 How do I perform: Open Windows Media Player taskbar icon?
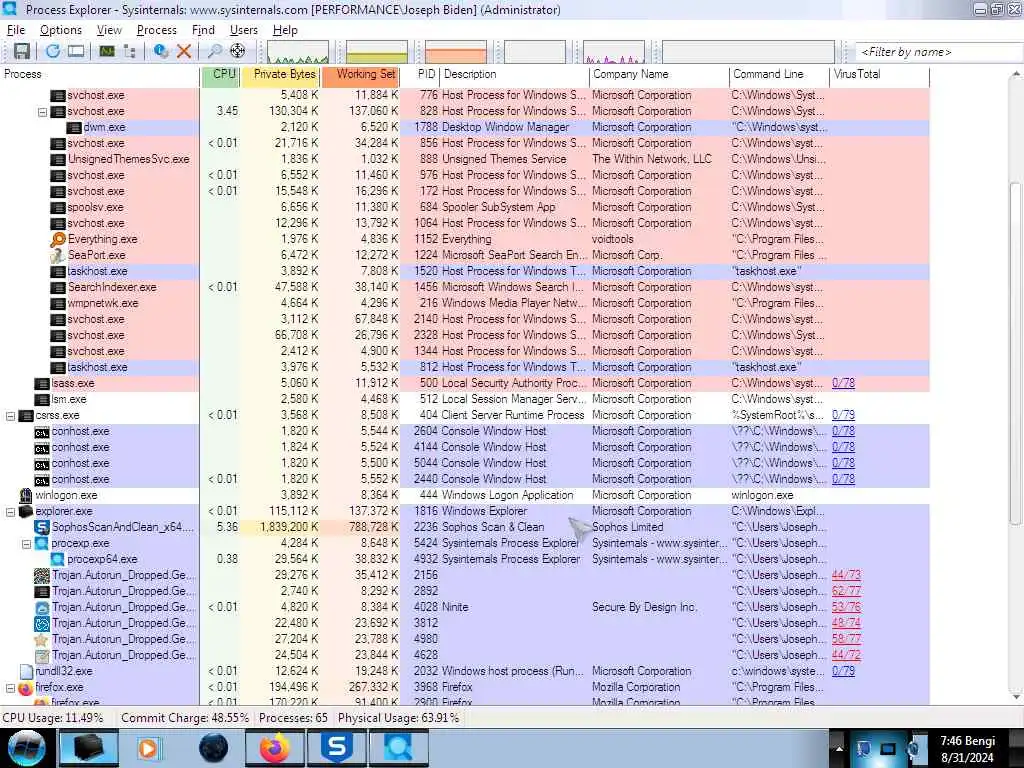148,748
